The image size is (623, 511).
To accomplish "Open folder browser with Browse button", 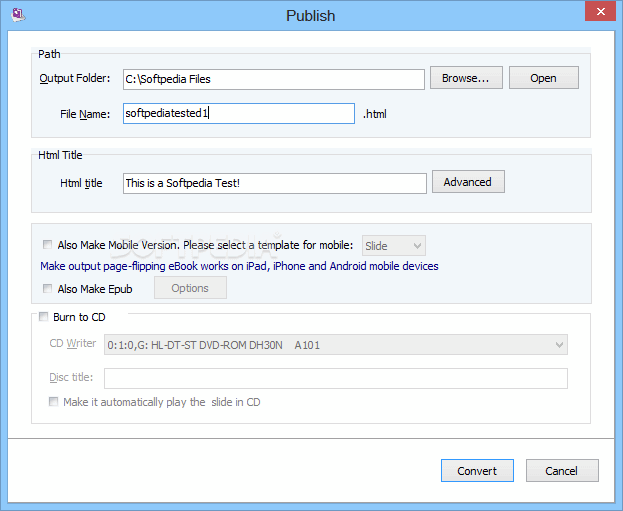I will [466, 78].
